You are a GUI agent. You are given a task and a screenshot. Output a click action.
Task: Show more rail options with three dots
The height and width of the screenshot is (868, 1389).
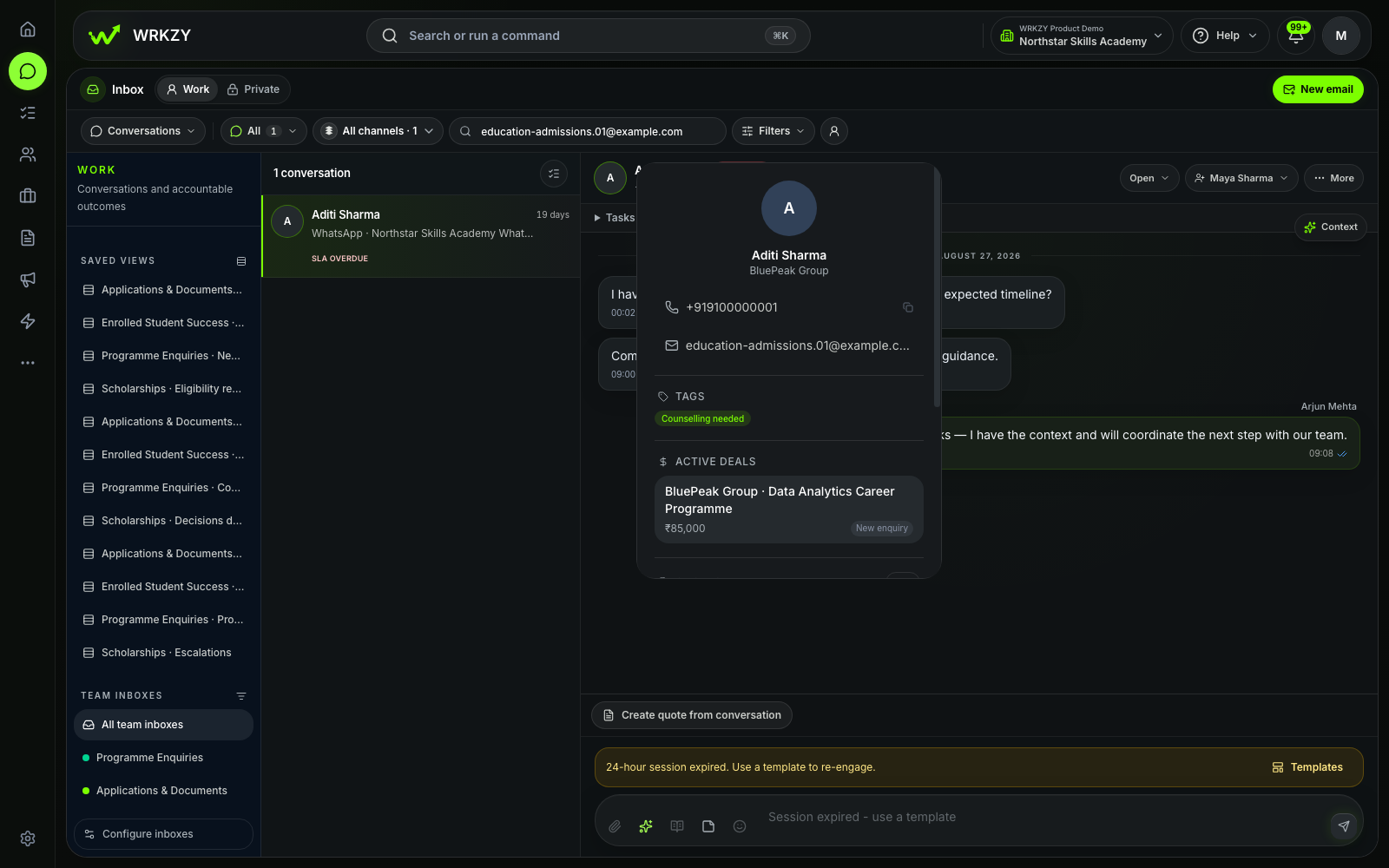[x=28, y=363]
